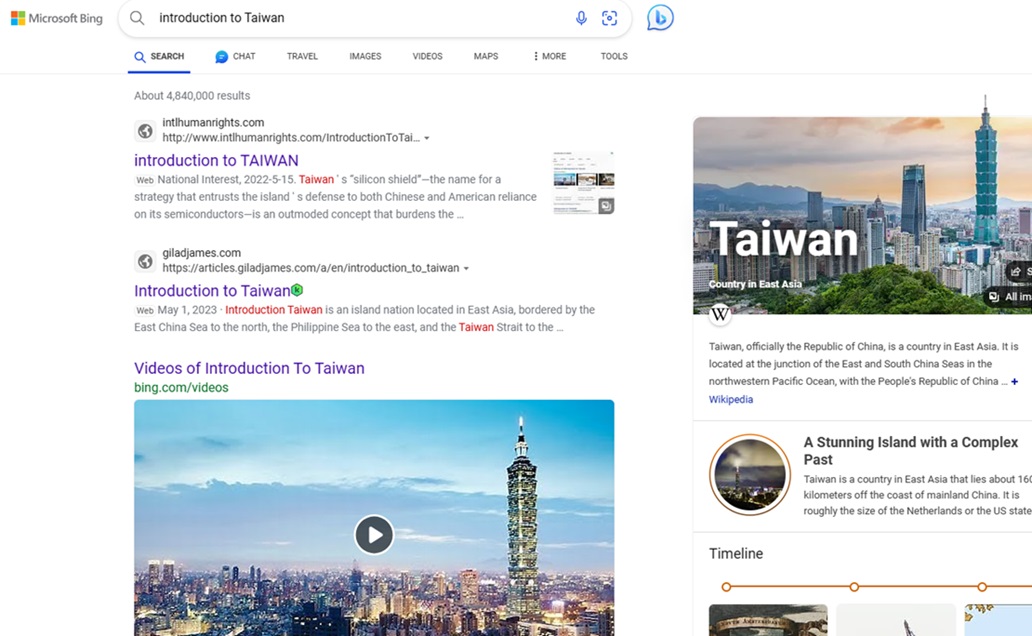The width and height of the screenshot is (1032, 636).
Task: Open "introduction to TAIWAN" result link
Action: (x=216, y=160)
